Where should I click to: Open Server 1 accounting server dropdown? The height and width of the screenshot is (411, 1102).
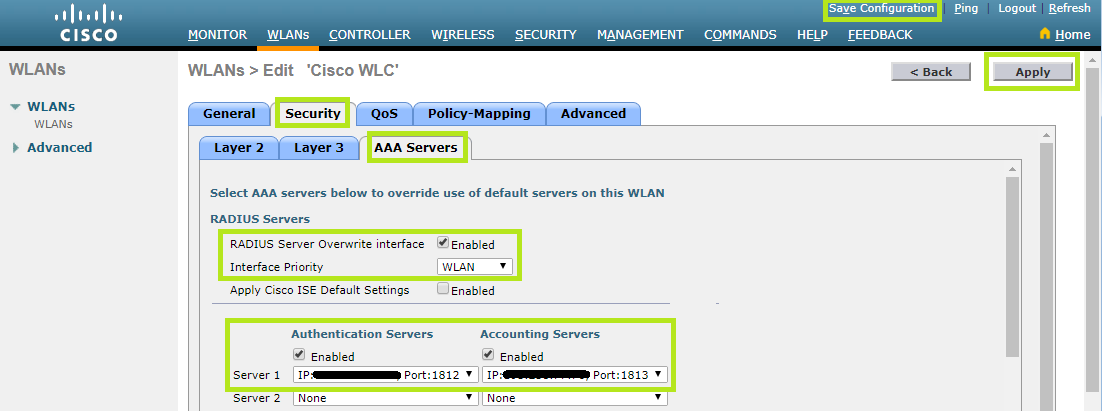tap(574, 375)
